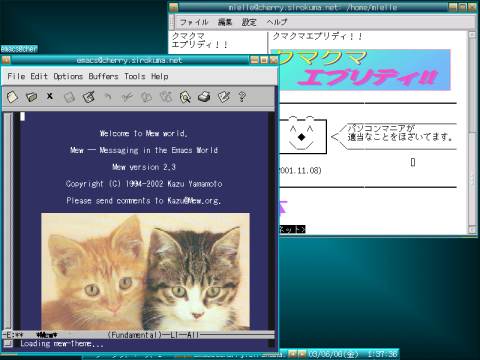This screenshot has width=480, height=360.
Task: Click the first small pager button on taskbar
Action: pyautogui.click(x=292, y=353)
